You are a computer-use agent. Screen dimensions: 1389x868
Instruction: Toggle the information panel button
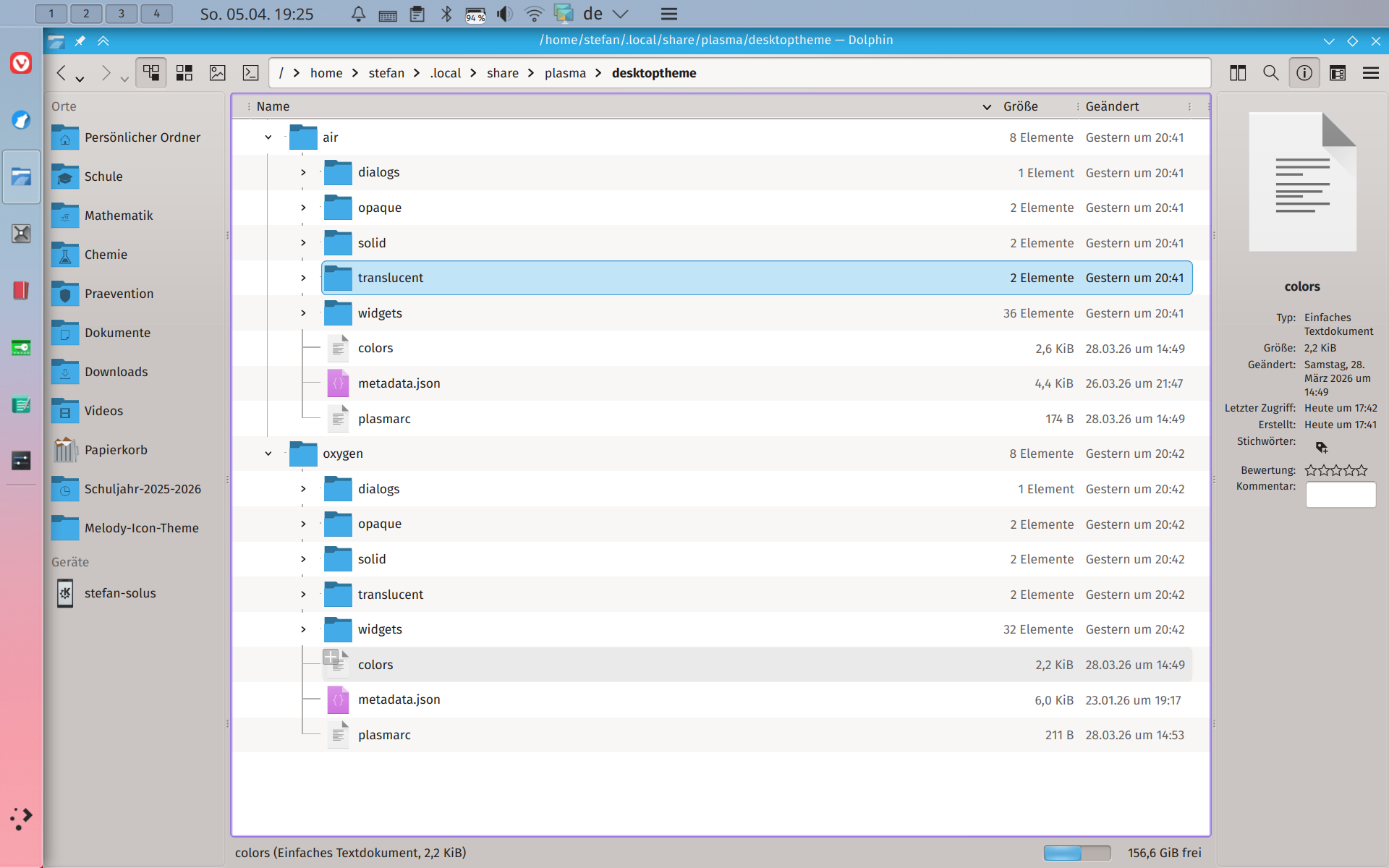pyautogui.click(x=1304, y=73)
